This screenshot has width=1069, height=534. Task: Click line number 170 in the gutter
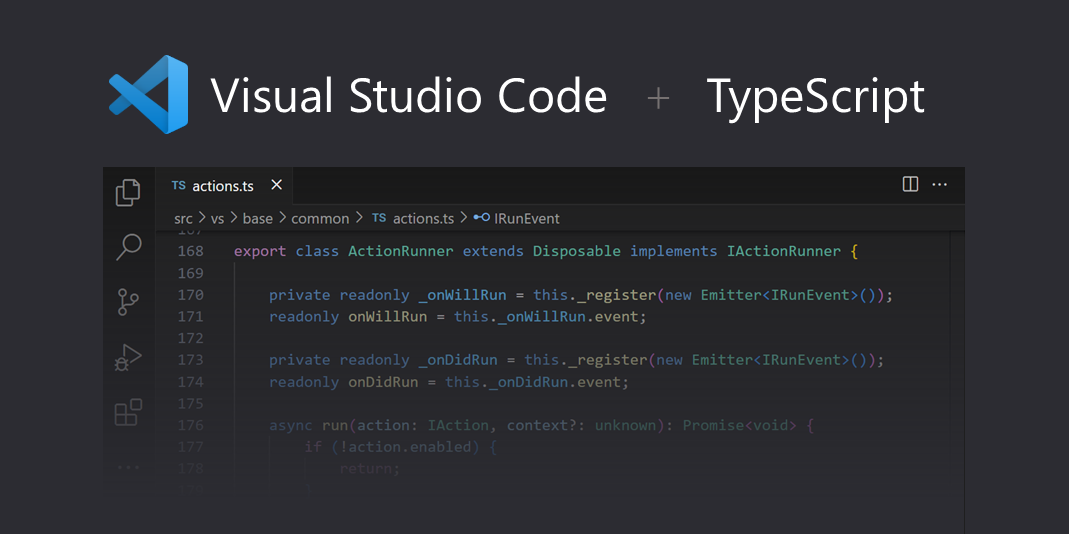[x=190, y=295]
